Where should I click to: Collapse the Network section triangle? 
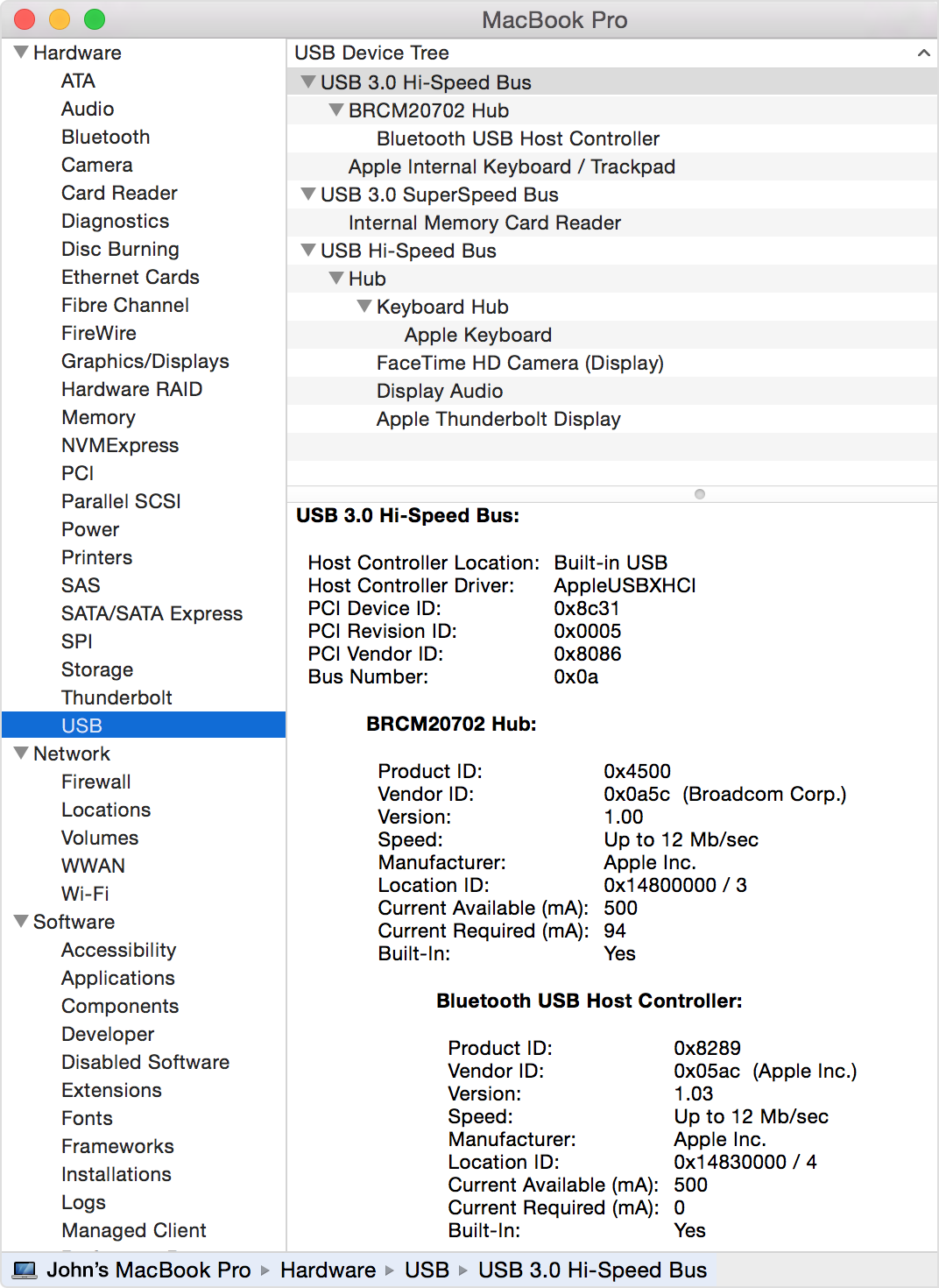21,754
